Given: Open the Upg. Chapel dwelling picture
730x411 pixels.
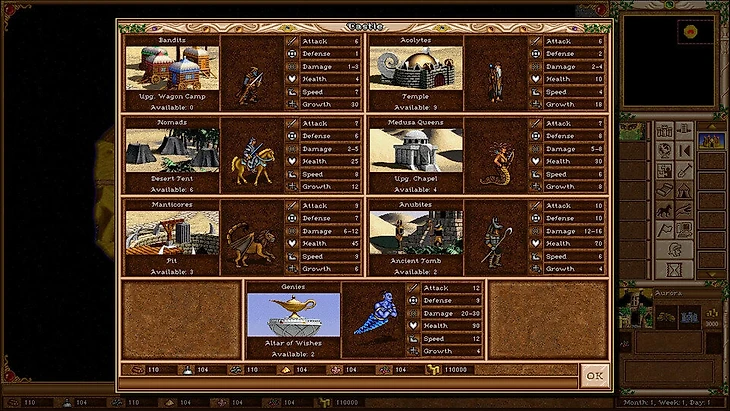Looking at the screenshot, I should [x=415, y=150].
